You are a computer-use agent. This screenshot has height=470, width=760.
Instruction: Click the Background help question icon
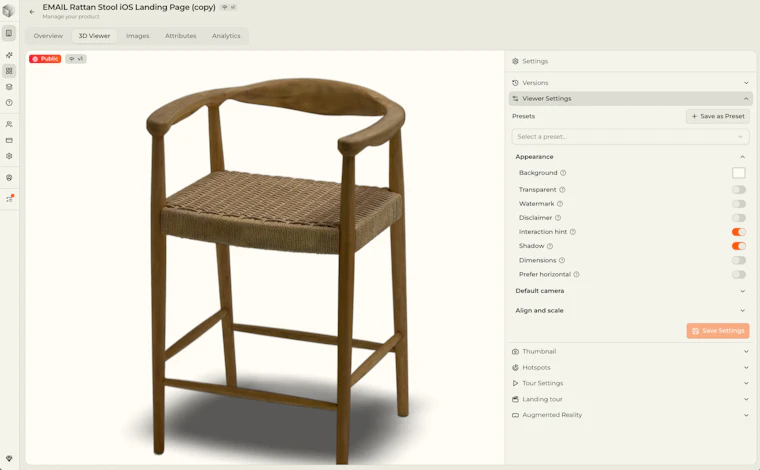[563, 172]
